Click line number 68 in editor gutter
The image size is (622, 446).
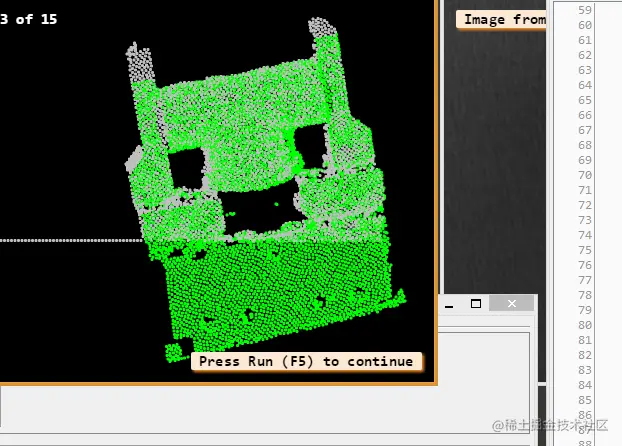[585, 145]
